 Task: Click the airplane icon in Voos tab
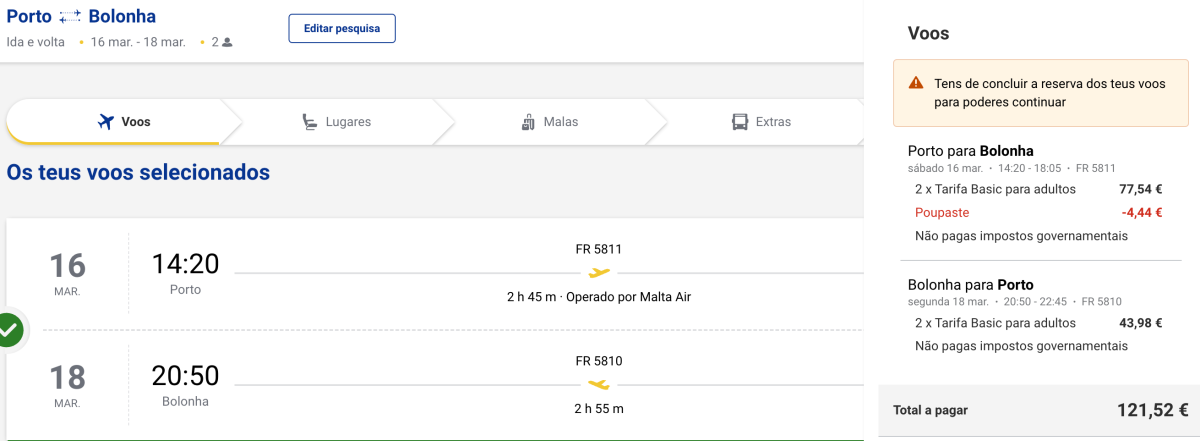click(105, 122)
